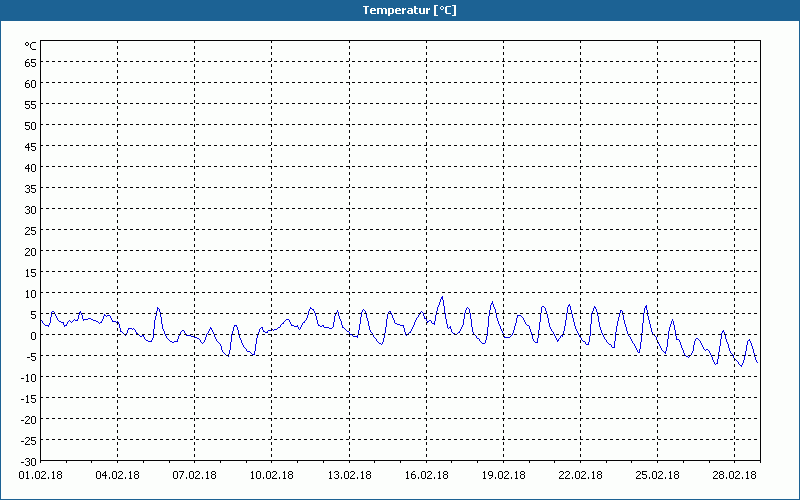800x500 pixels.
Task: Click the minus 30 y-axis label
Action: coord(28,461)
